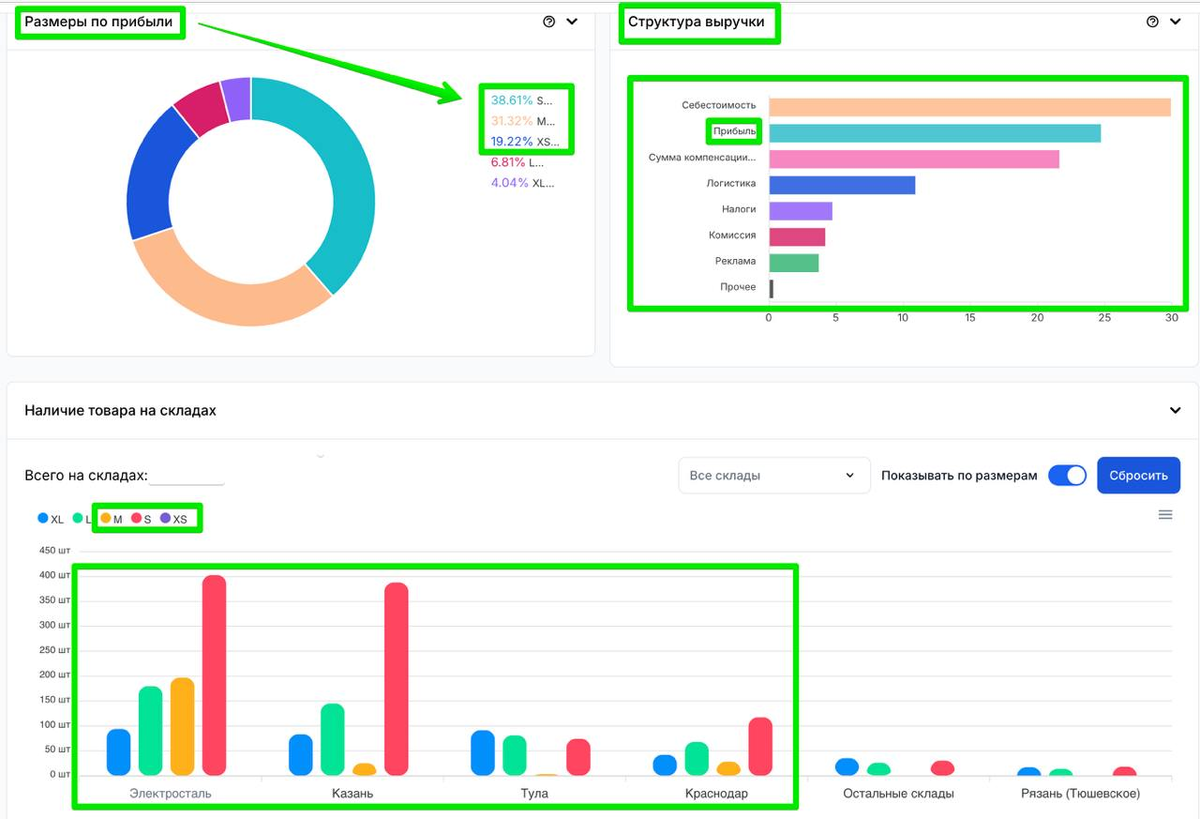Image resolution: width=1200 pixels, height=819 pixels.
Task: Click the Себестоимость bar in revenue chart
Action: (x=969, y=107)
